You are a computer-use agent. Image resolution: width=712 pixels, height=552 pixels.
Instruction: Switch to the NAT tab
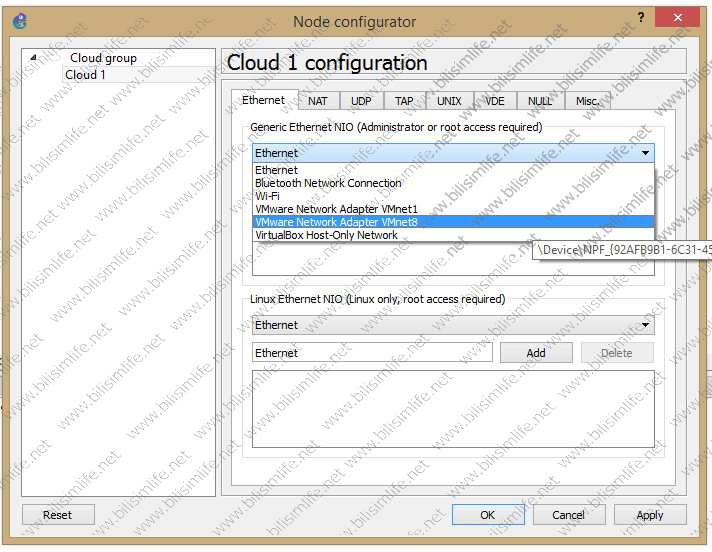click(x=317, y=101)
